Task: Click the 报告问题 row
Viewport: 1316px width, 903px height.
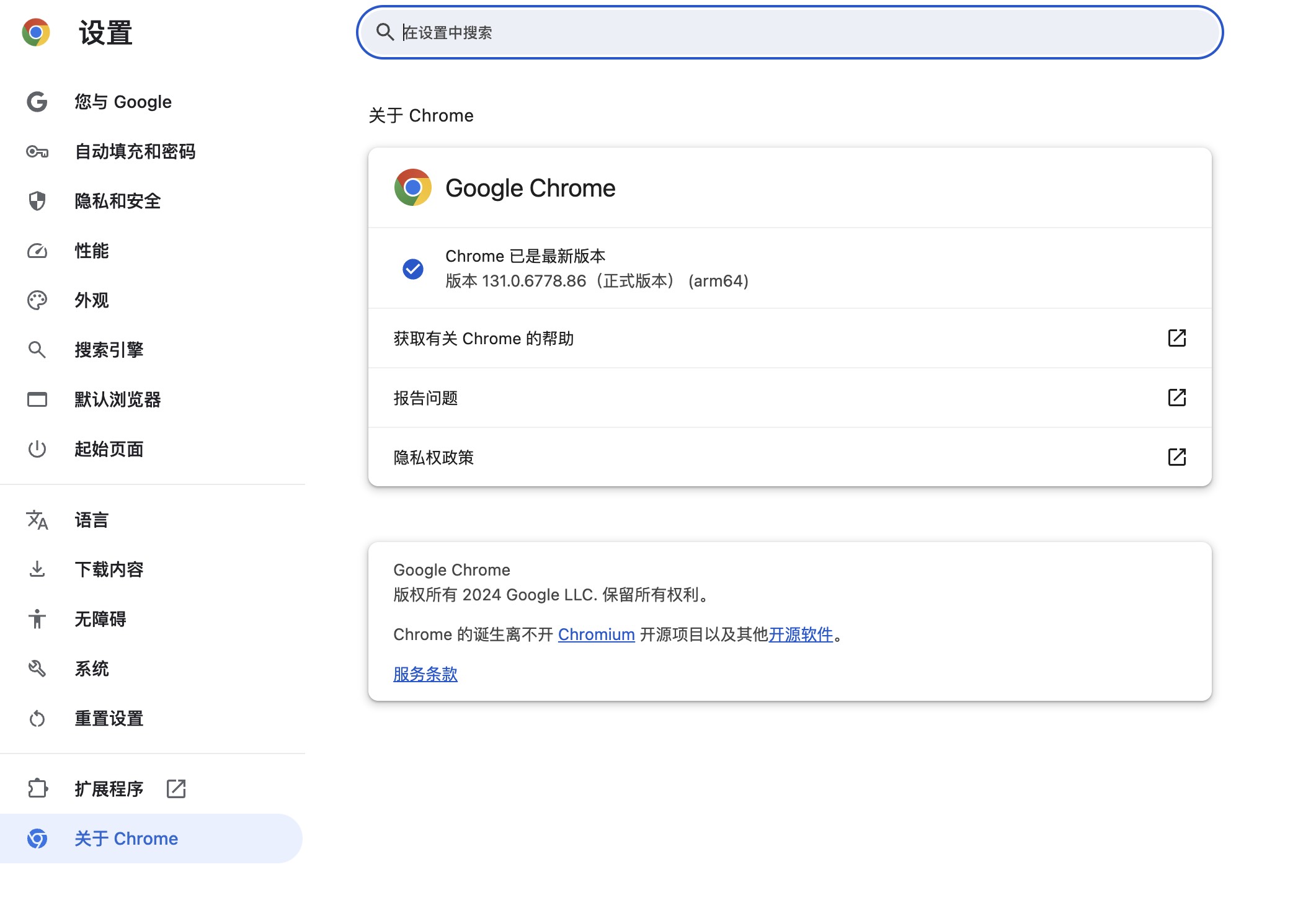Action: point(789,398)
